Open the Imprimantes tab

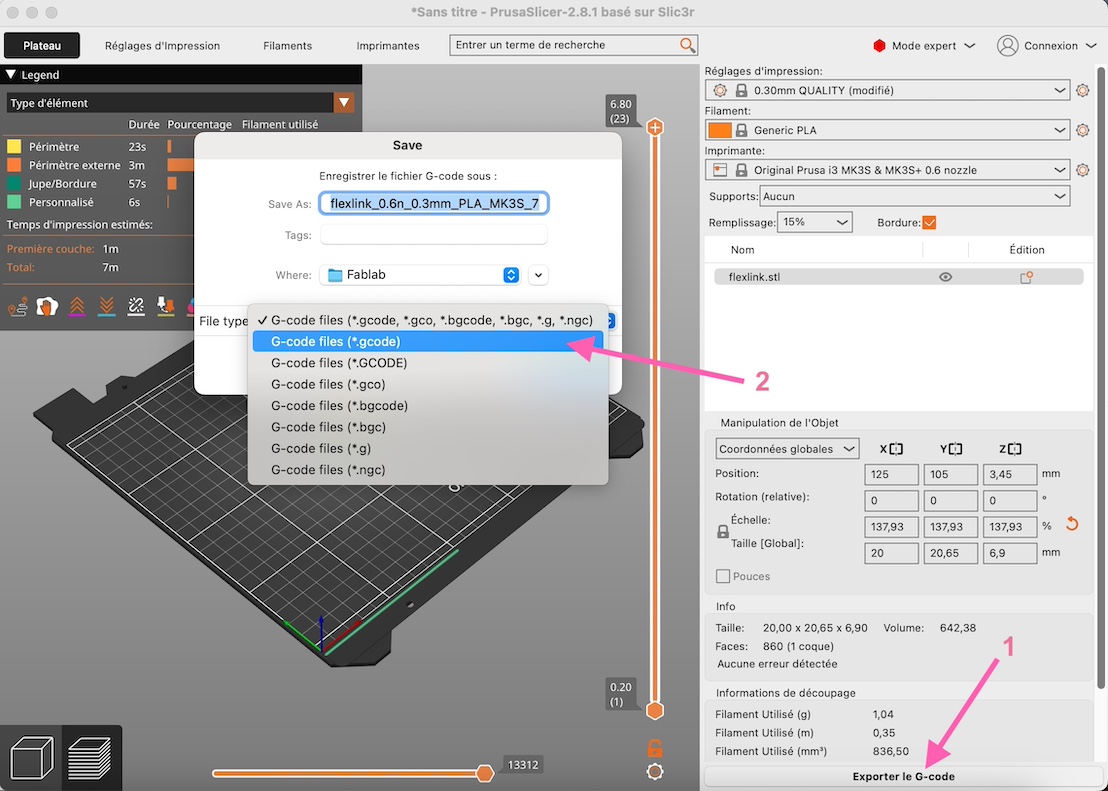click(x=388, y=45)
